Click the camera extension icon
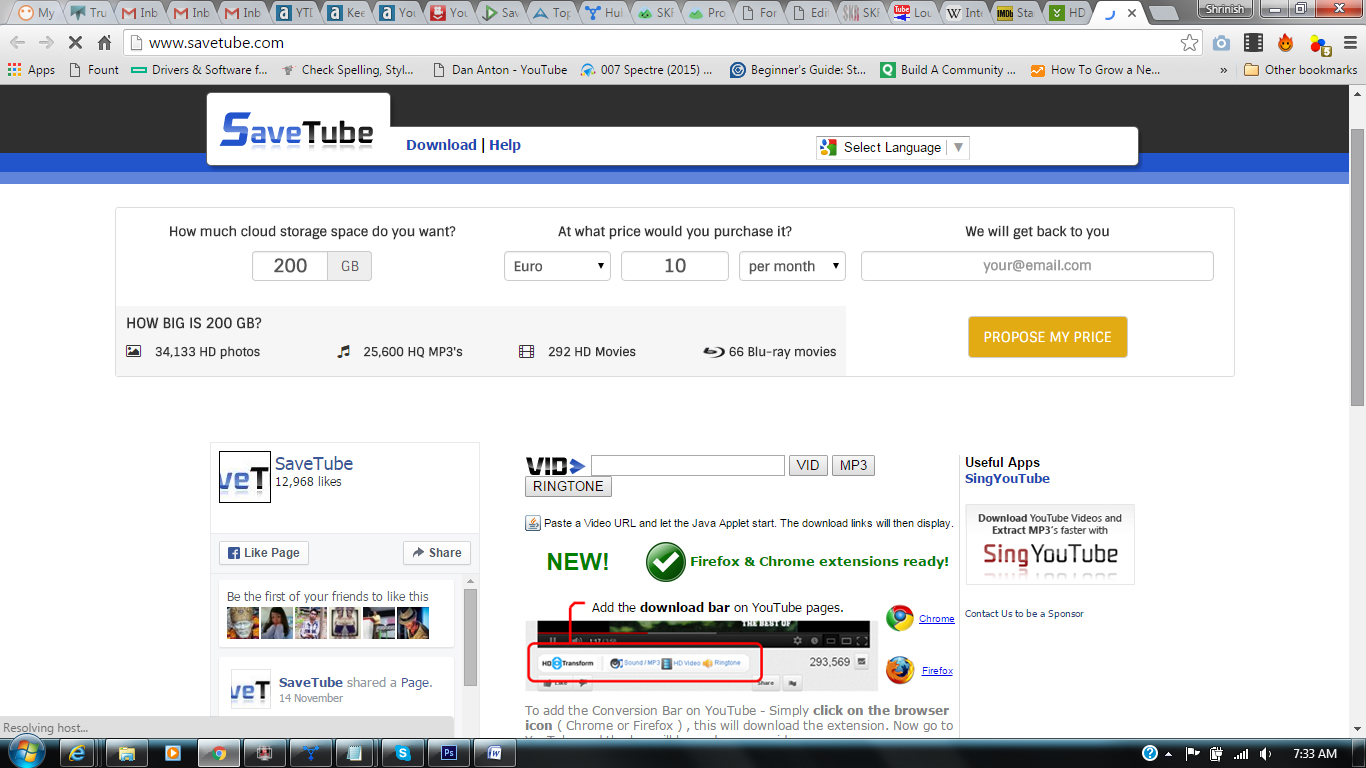This screenshot has height=768, width=1366. (x=1221, y=43)
